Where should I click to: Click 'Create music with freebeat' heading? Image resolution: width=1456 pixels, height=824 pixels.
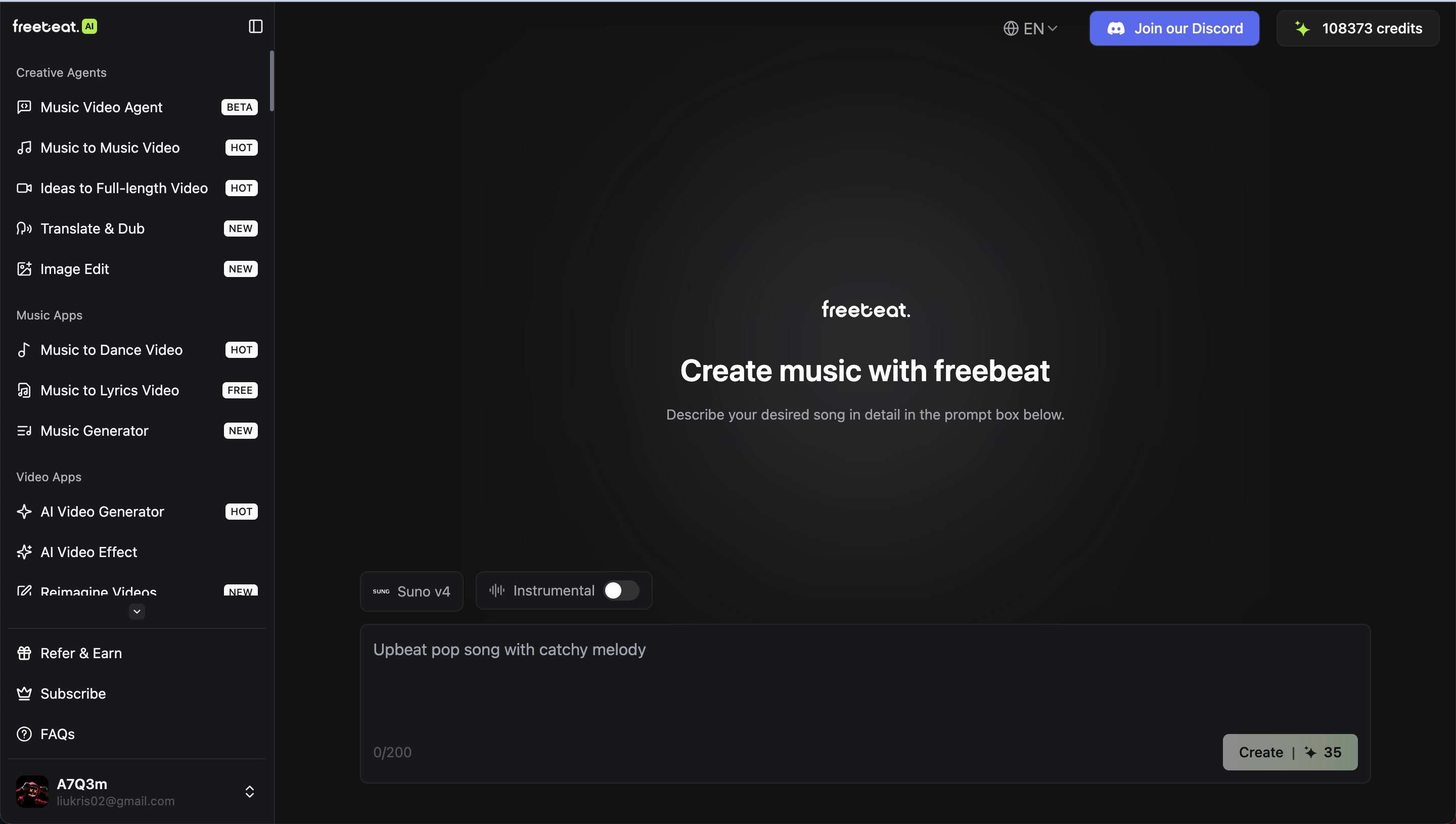point(864,371)
